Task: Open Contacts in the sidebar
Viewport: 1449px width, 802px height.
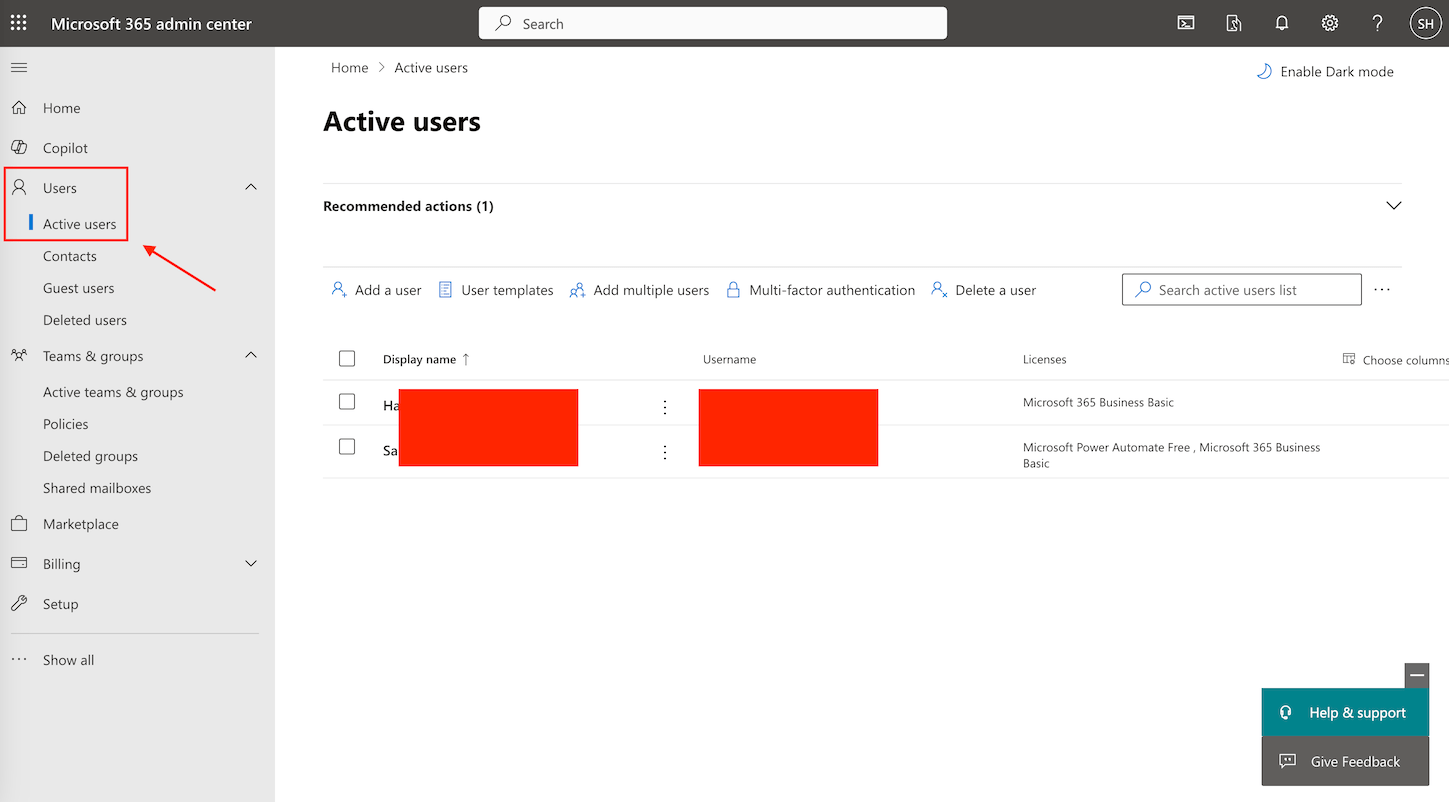Action: [70, 256]
